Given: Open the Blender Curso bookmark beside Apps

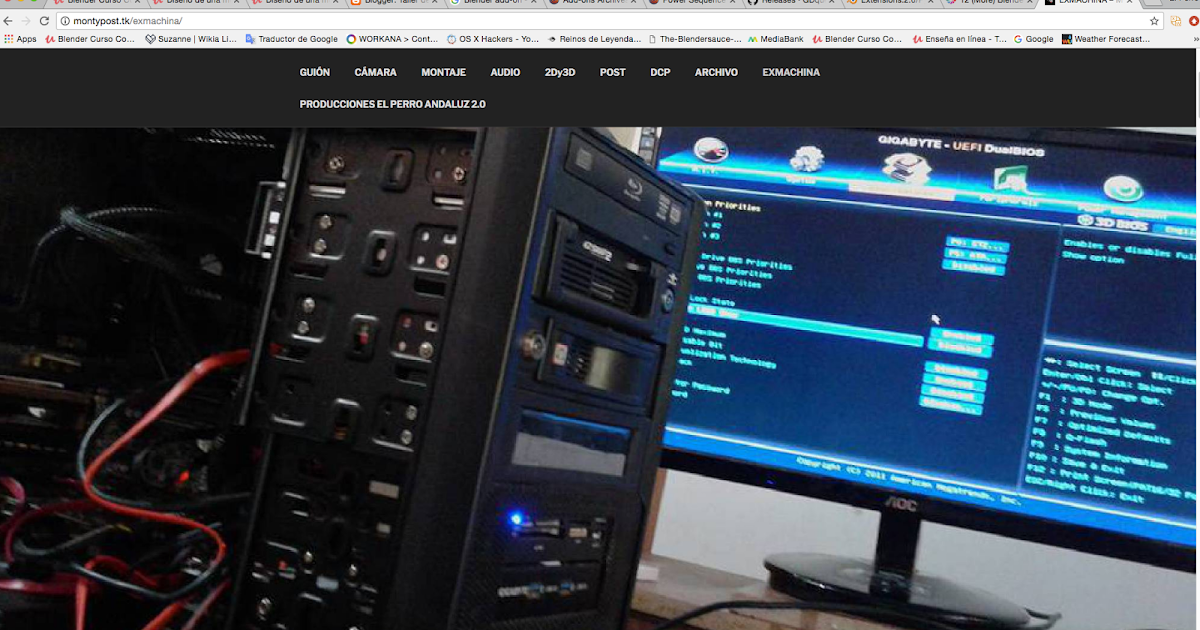Looking at the screenshot, I should coord(90,39).
